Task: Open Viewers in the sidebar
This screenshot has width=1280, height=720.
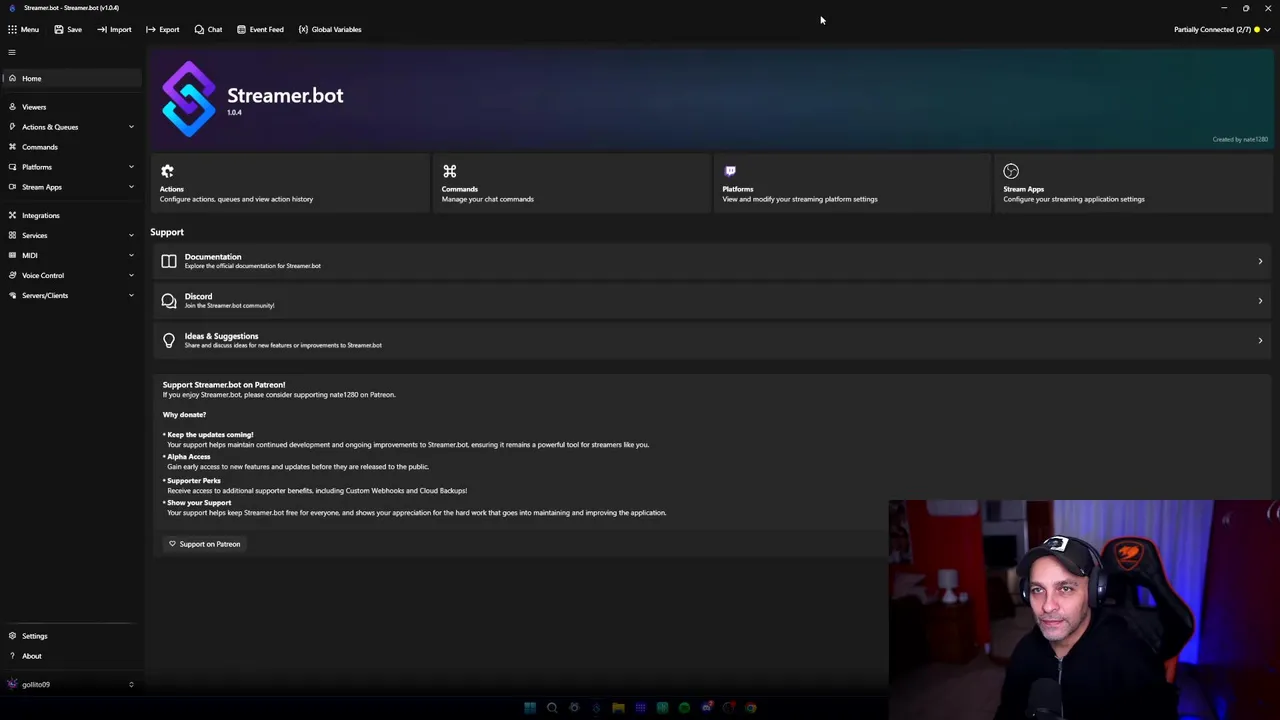Action: [x=72, y=107]
